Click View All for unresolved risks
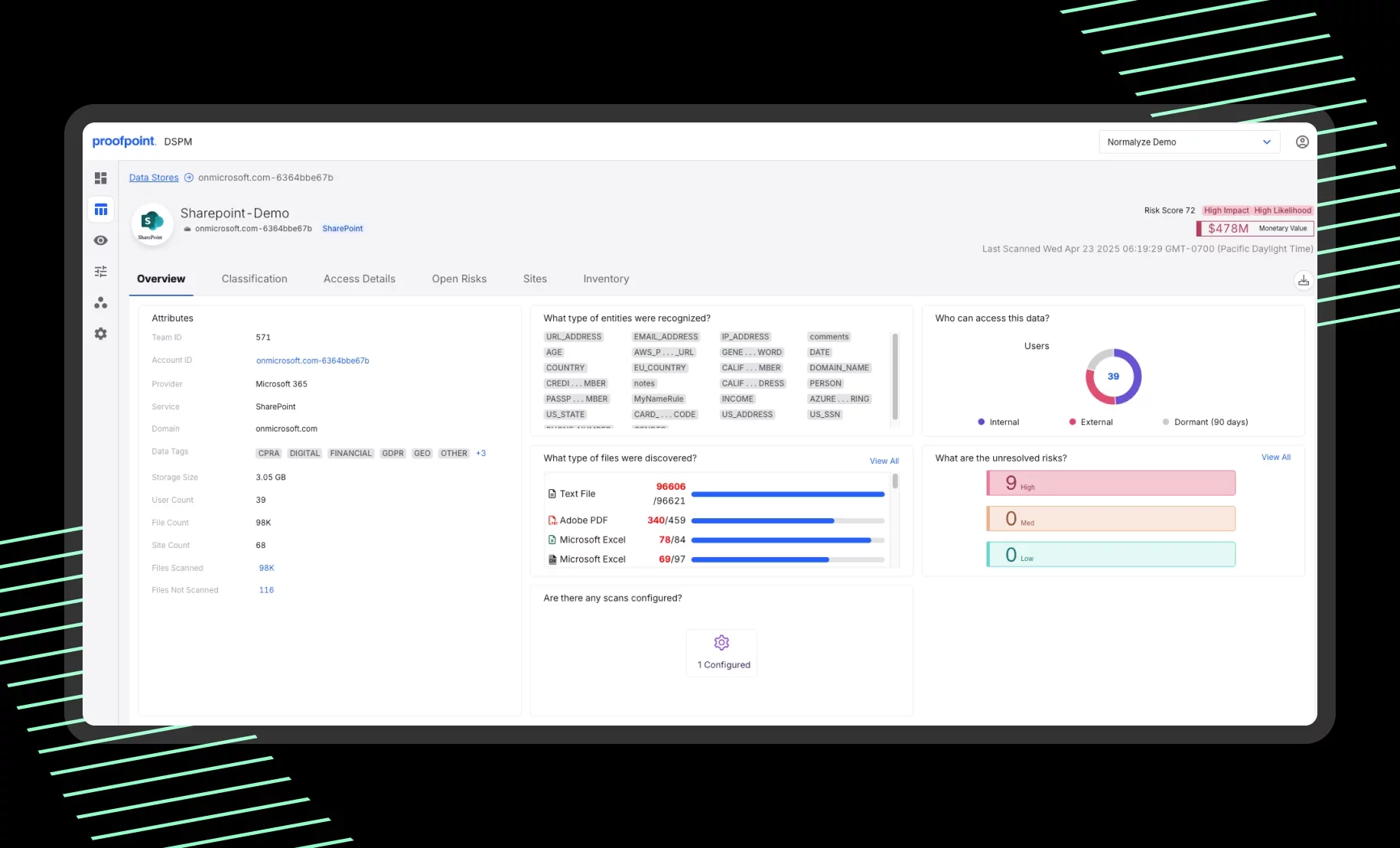The image size is (1400, 848). click(x=1276, y=457)
